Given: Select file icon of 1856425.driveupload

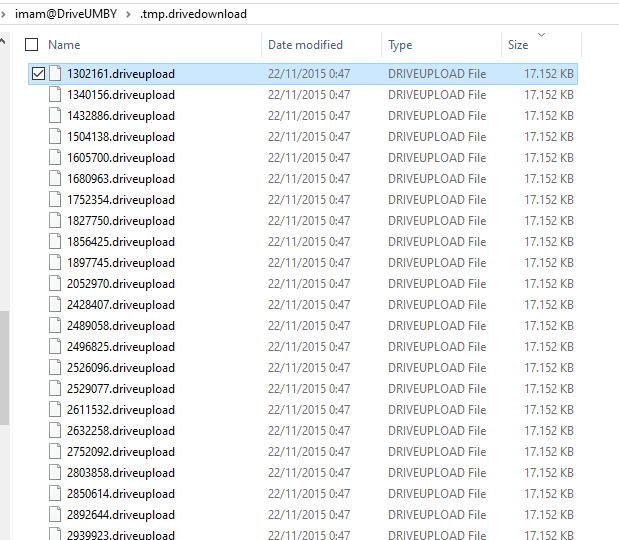Looking at the screenshot, I should click(x=55, y=242).
